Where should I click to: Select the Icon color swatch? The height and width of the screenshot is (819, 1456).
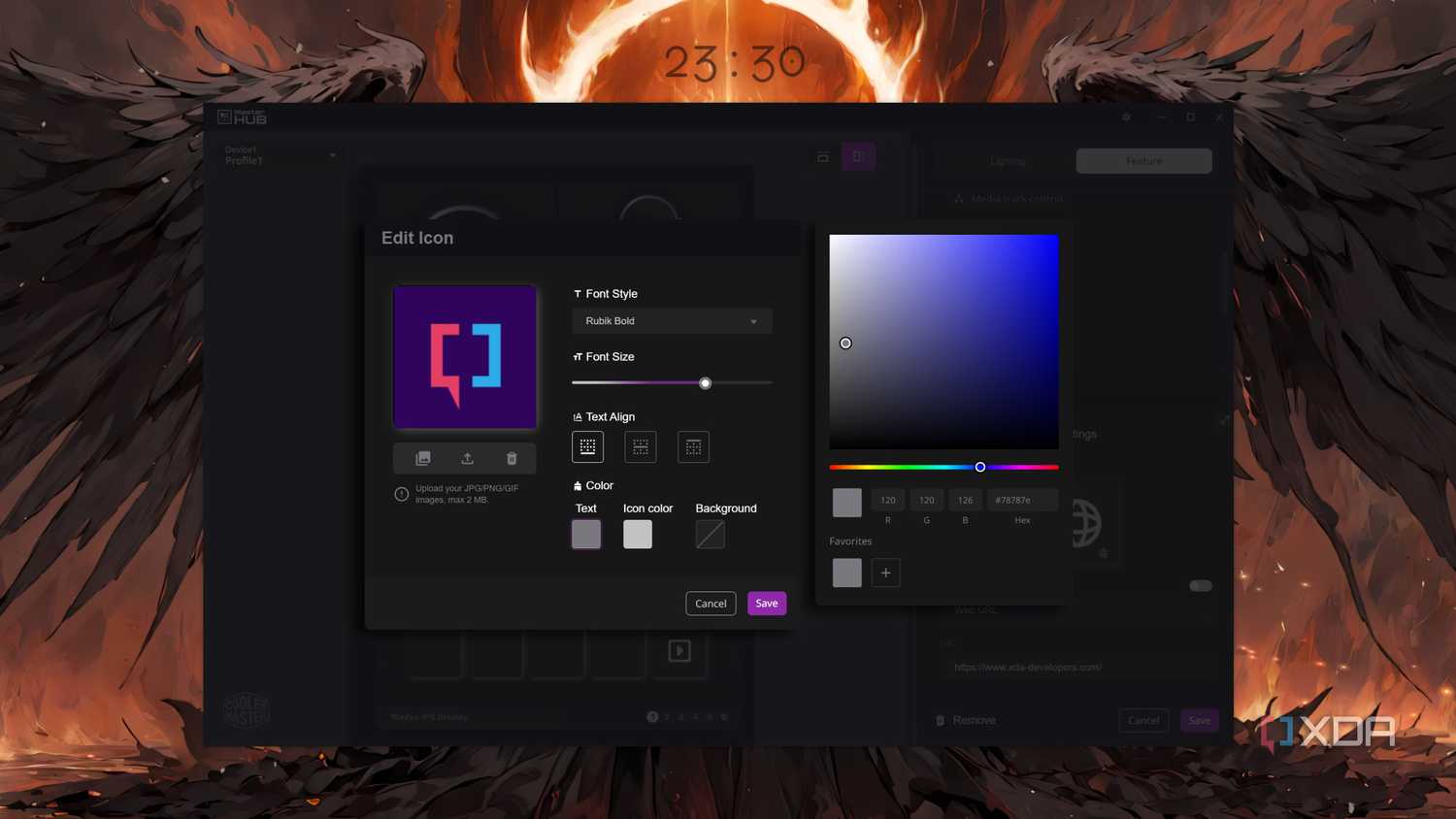point(638,534)
